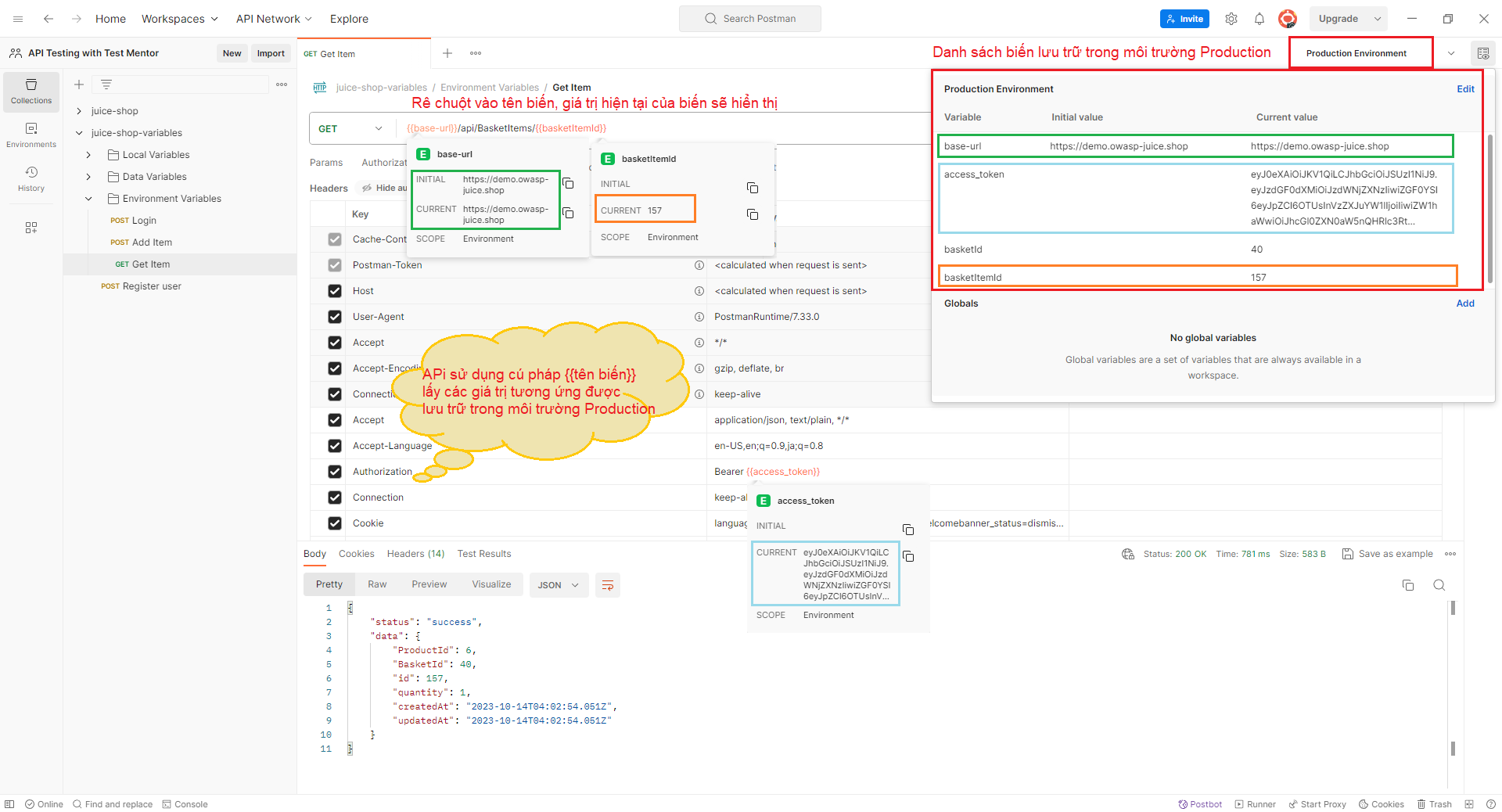Image resolution: width=1502 pixels, height=812 pixels.
Task: Switch to response Headers (14) tab
Action: coord(415,554)
